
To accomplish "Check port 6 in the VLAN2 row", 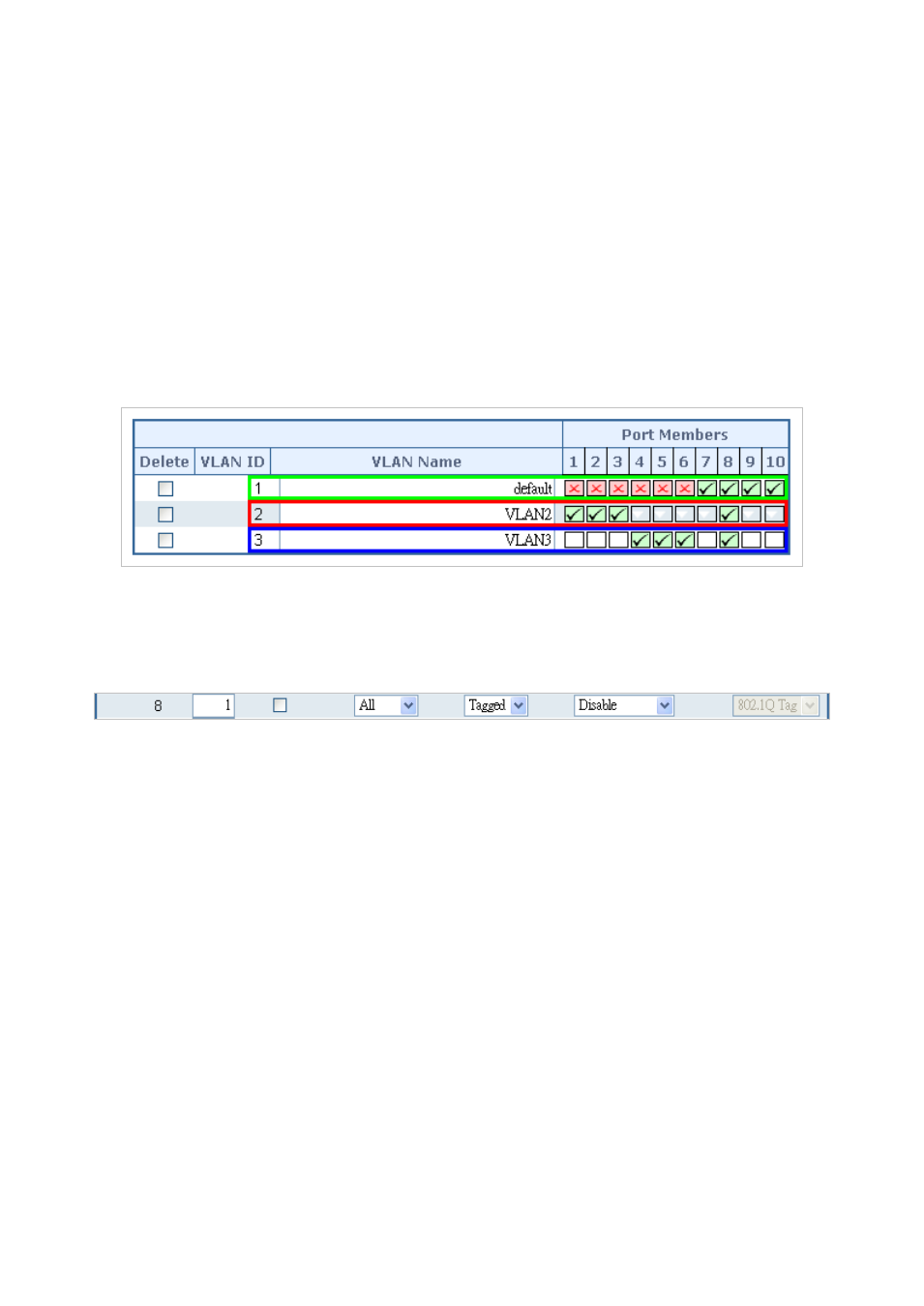I will pyautogui.click(x=685, y=515).
